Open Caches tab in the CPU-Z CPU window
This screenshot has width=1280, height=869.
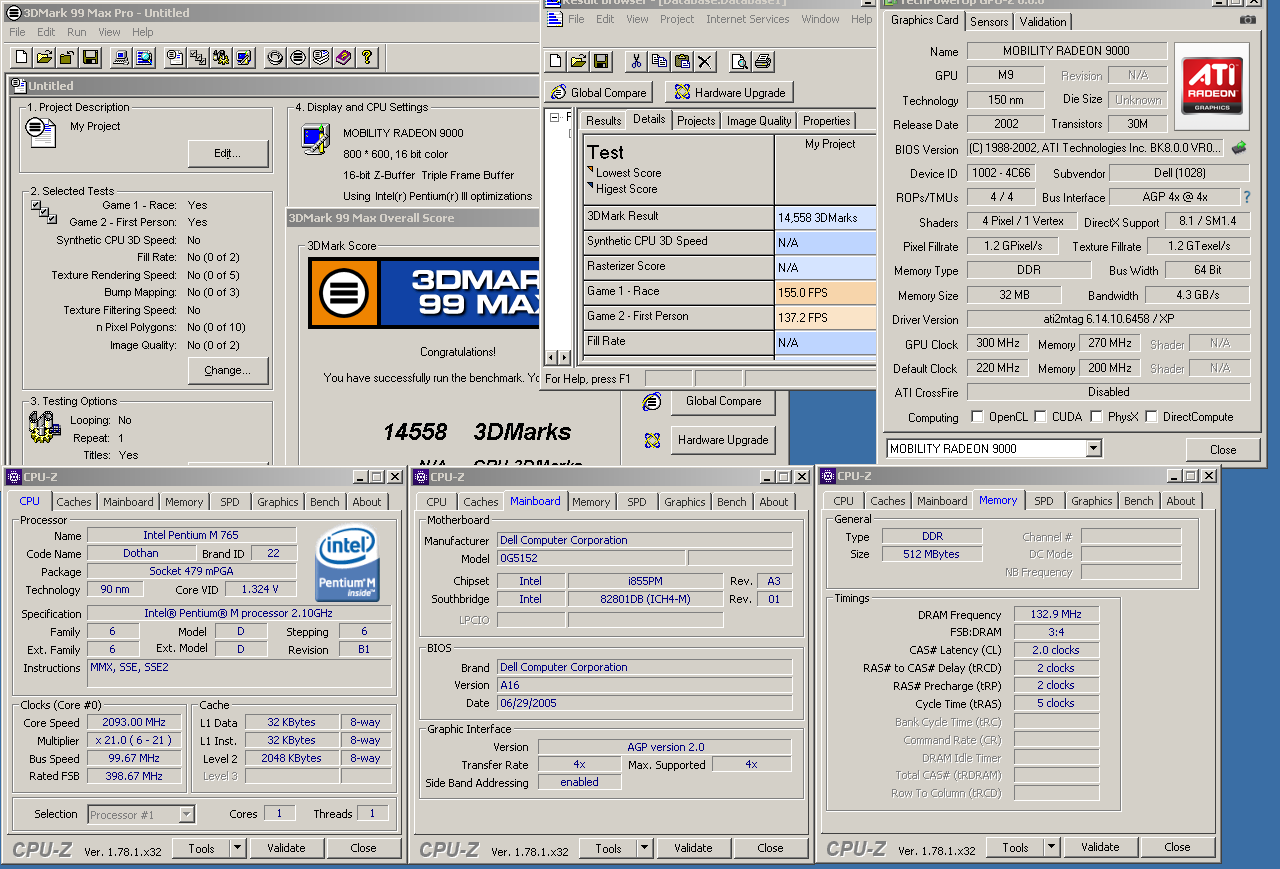[74, 502]
